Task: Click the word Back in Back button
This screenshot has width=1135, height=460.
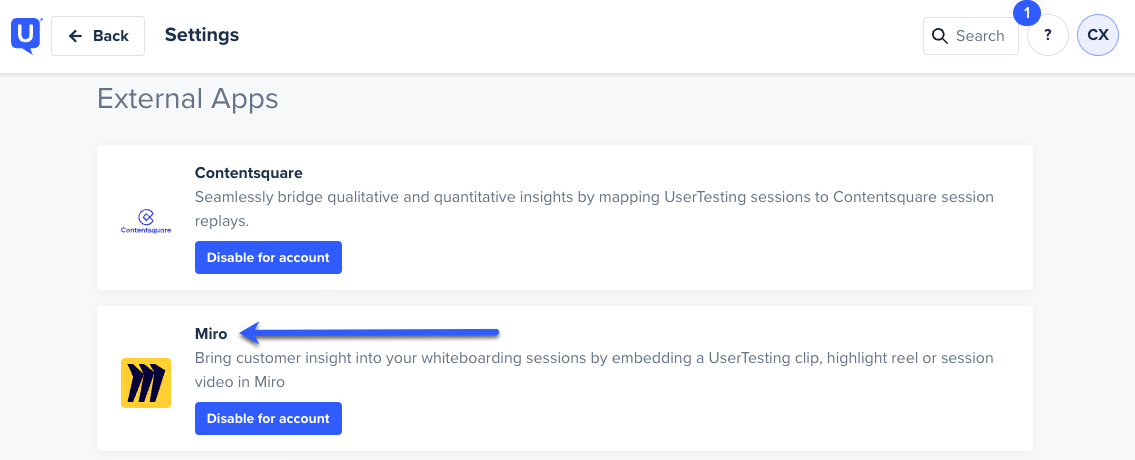Action: pyautogui.click(x=111, y=36)
